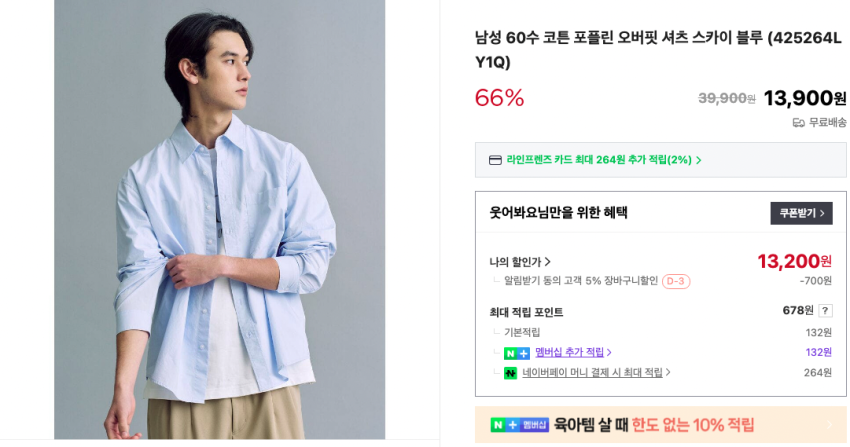Click the arrow at the right end of the 육아템 banner
This screenshot has height=447, width=850.
828,425
